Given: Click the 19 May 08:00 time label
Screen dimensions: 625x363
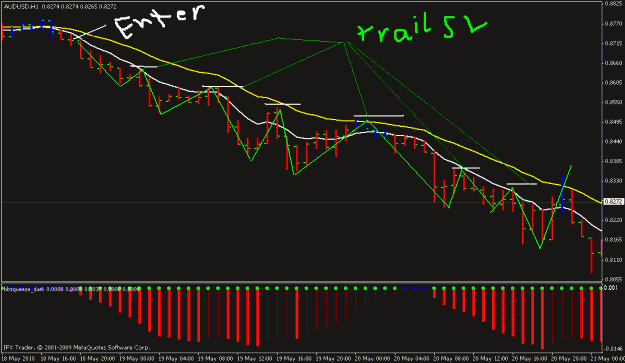Looking at the screenshot, I should point(215,358).
